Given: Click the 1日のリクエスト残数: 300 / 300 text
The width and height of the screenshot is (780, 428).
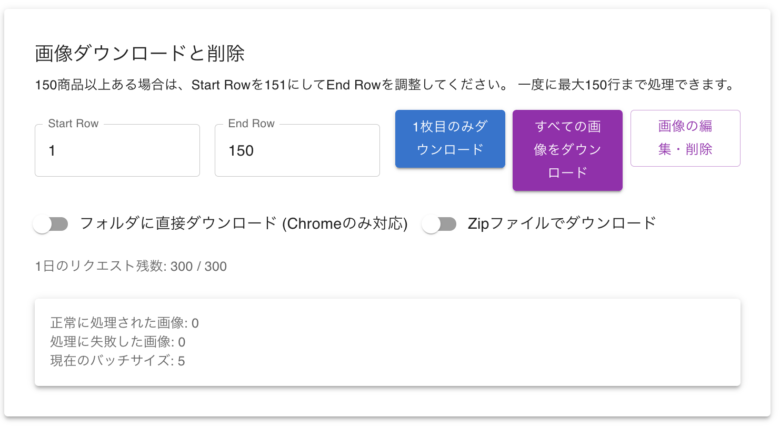Looking at the screenshot, I should (x=131, y=266).
